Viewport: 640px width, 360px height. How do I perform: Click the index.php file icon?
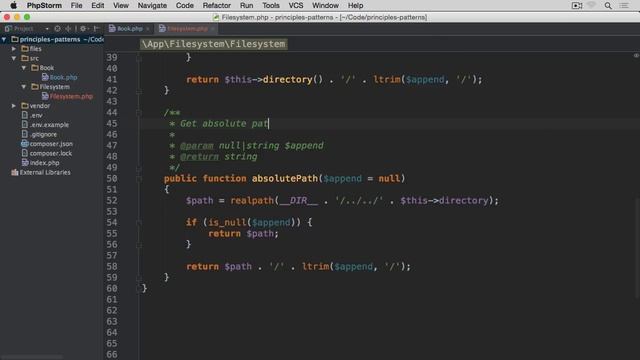pyautogui.click(x=25, y=162)
